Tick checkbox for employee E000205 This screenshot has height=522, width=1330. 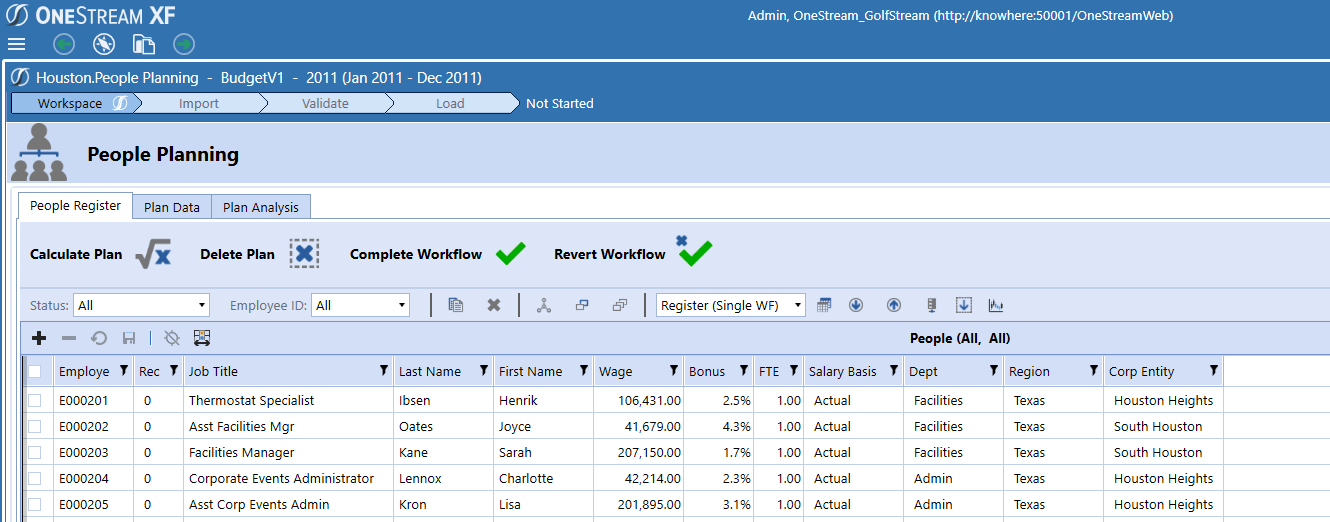[x=35, y=504]
